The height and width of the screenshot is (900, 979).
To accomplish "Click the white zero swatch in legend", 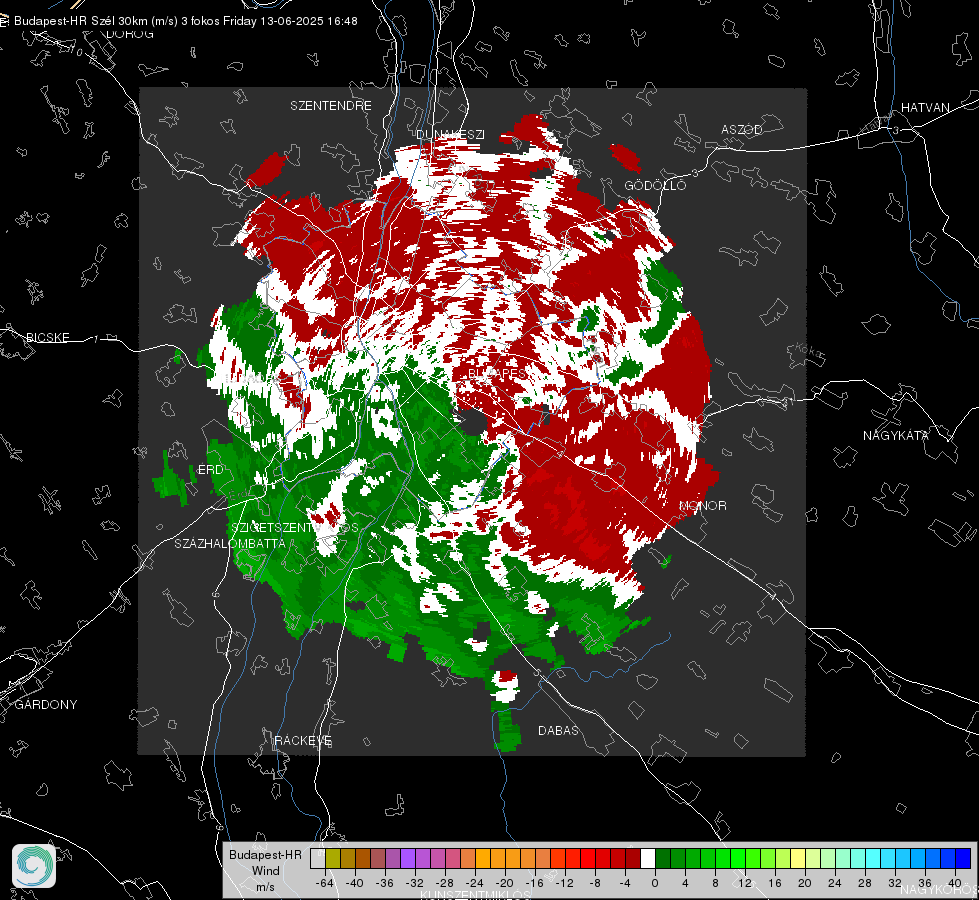I will pos(648,859).
